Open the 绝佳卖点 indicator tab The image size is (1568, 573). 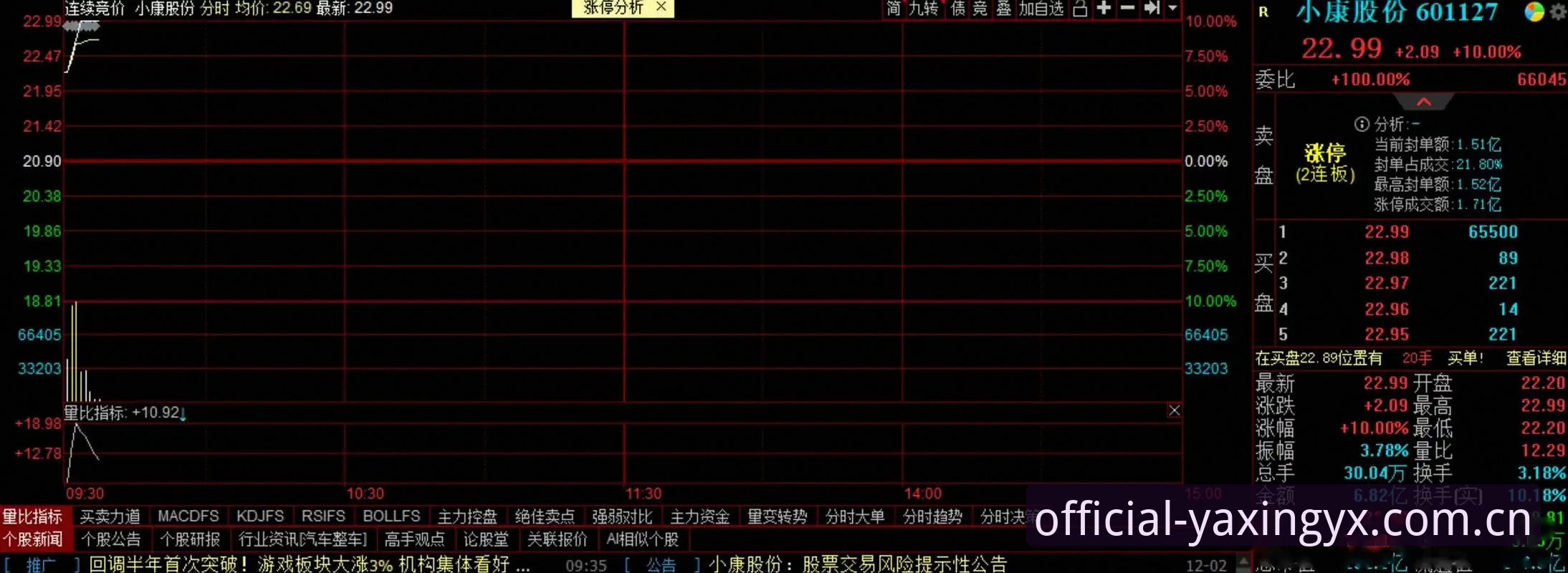(x=545, y=516)
